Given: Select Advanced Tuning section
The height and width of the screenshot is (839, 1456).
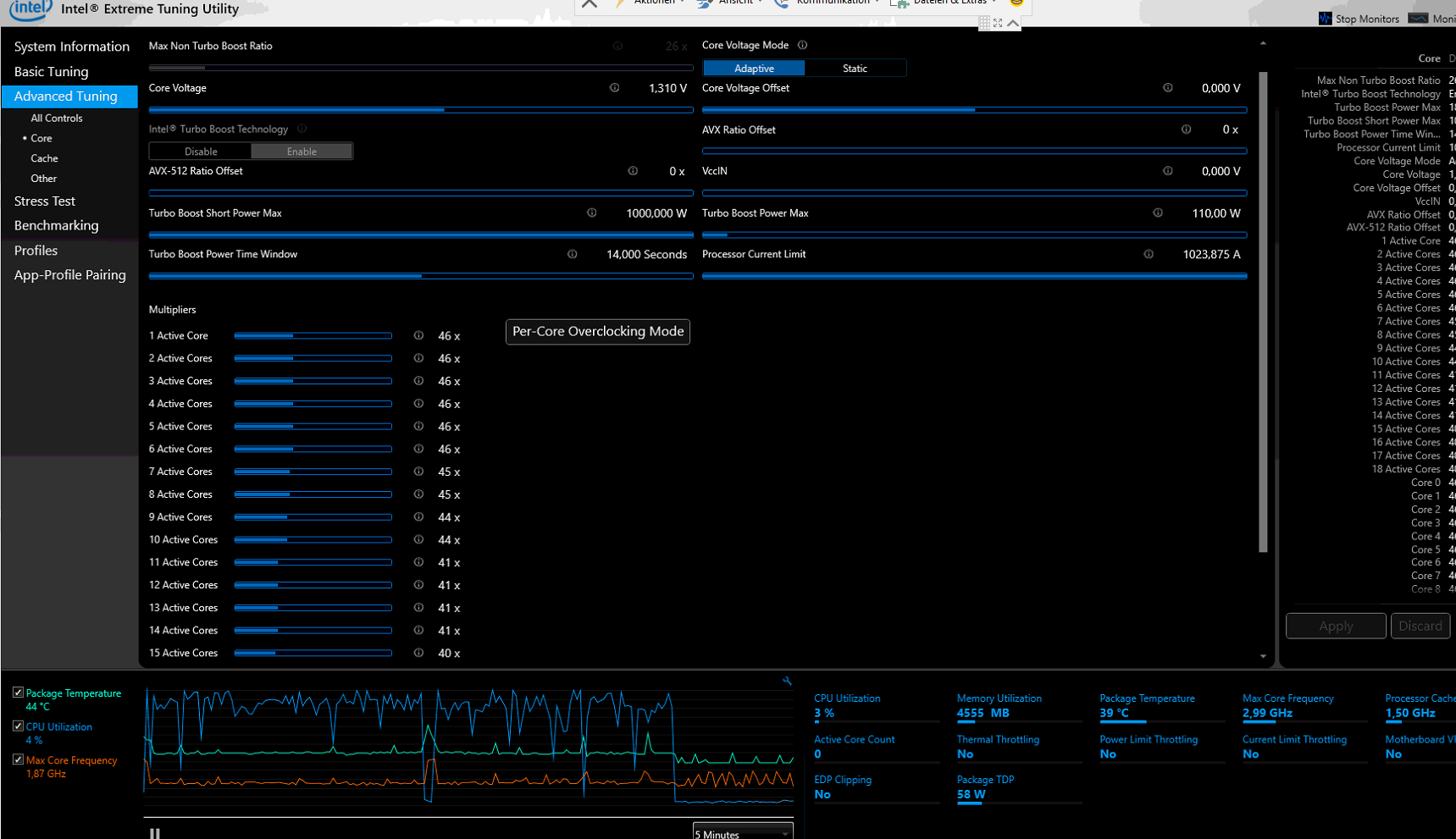Looking at the screenshot, I should (x=69, y=97).
